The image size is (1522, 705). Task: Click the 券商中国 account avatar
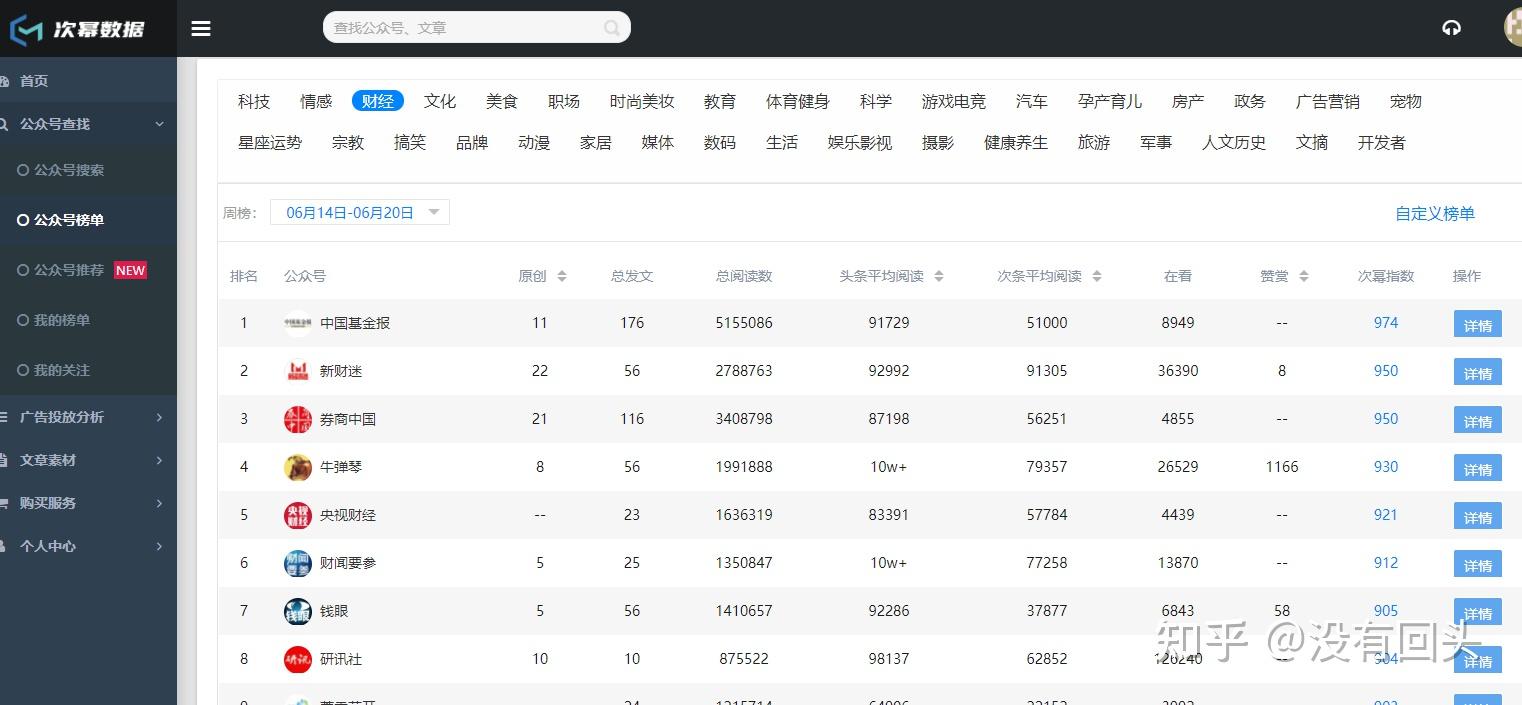coord(297,419)
